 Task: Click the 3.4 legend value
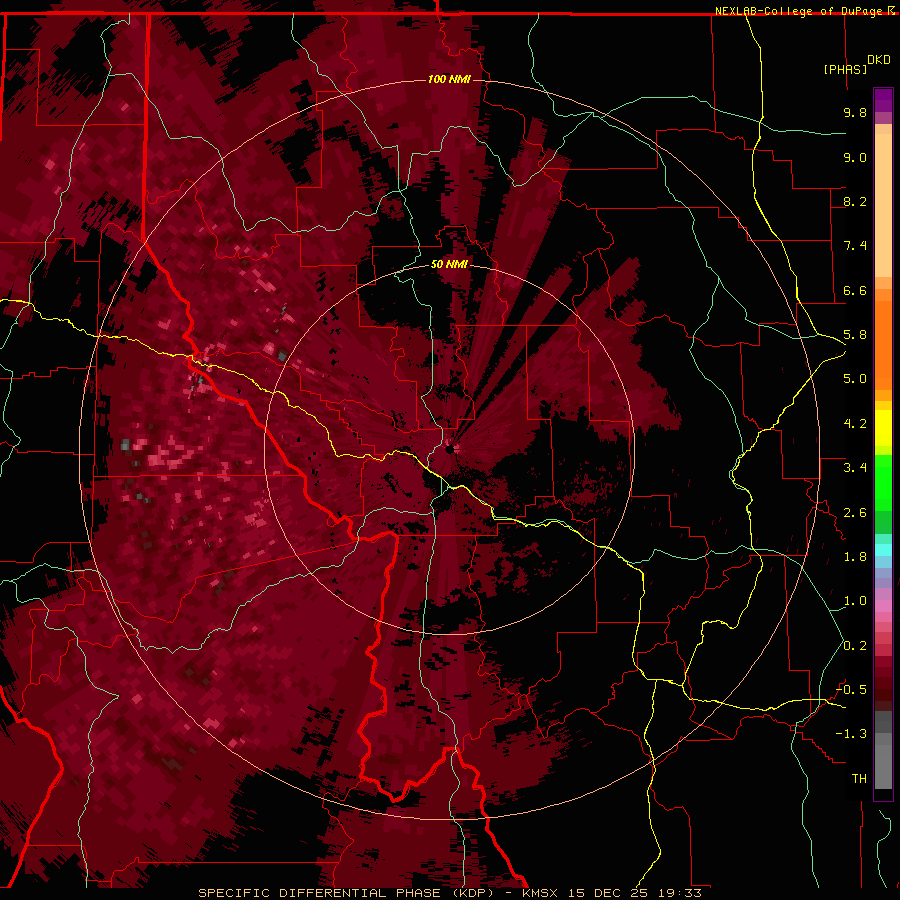tap(855, 468)
